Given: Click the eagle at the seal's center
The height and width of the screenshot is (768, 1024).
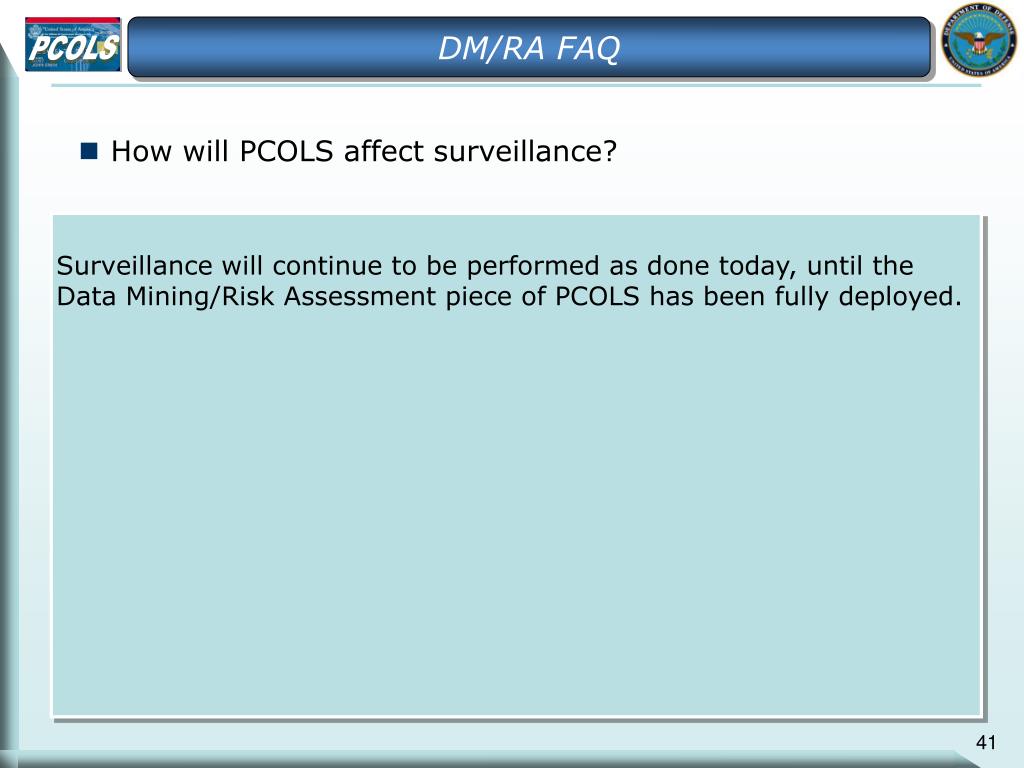Looking at the screenshot, I should tap(978, 42).
